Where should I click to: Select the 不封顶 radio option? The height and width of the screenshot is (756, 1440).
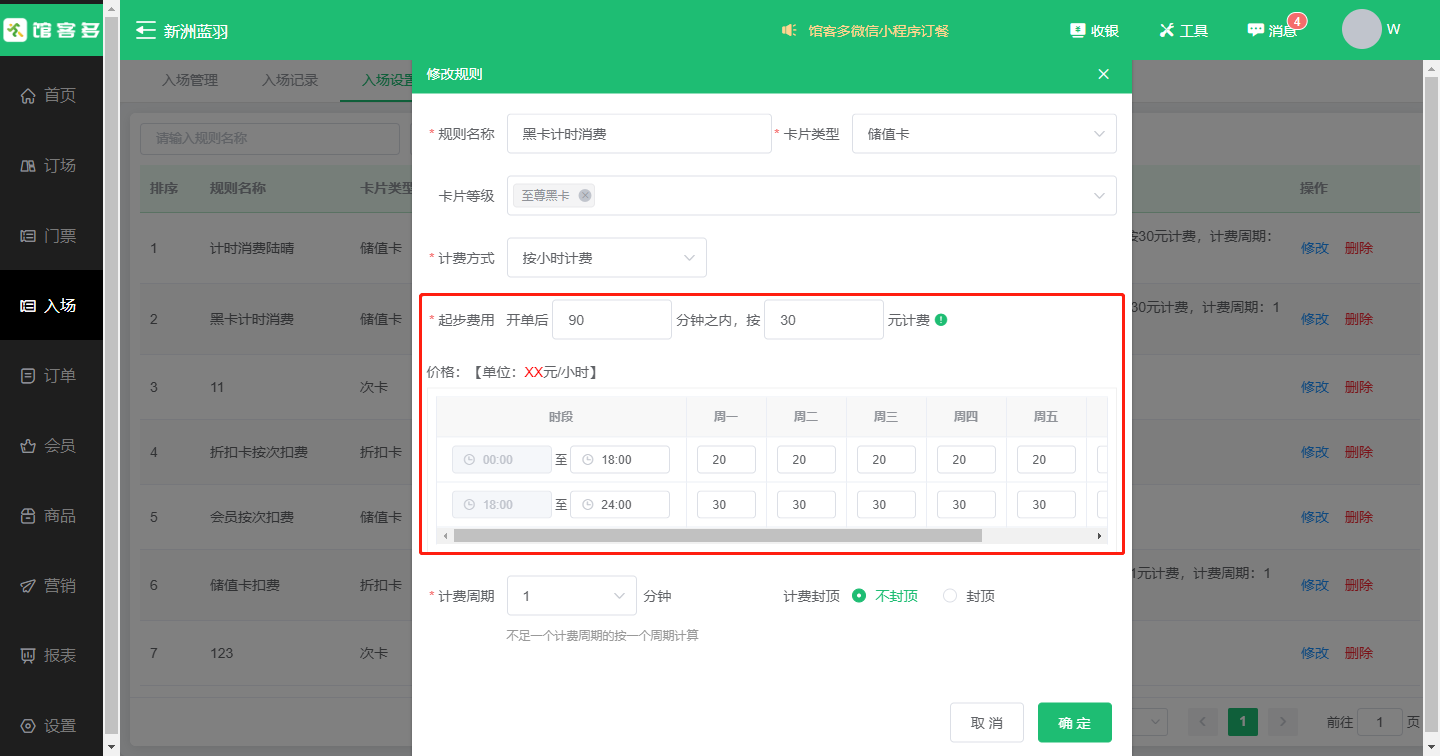point(859,596)
